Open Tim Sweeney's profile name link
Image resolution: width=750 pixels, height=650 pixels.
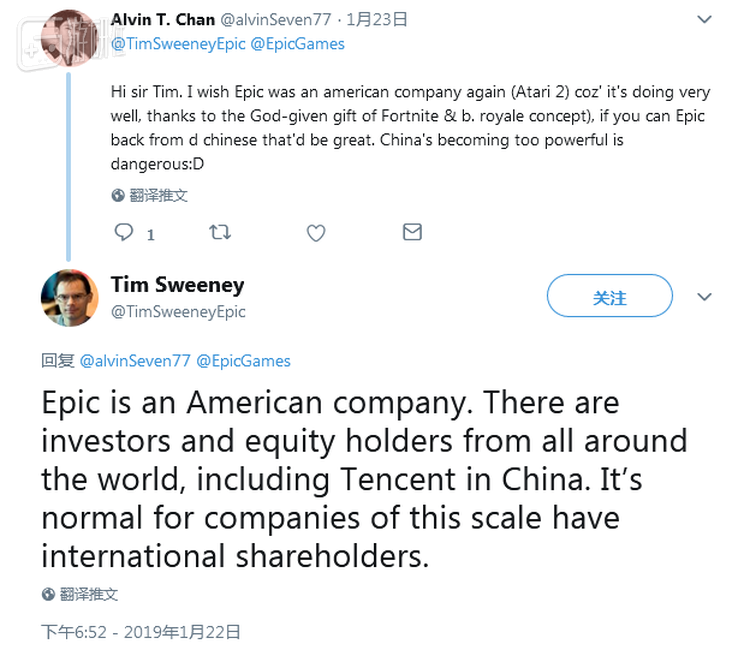[x=178, y=285]
